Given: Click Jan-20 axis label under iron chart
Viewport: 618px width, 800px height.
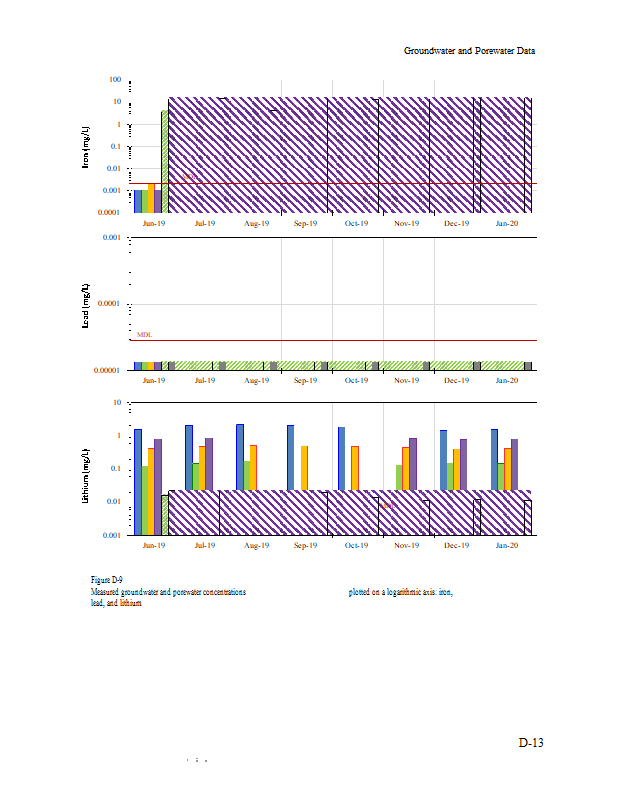Looking at the screenshot, I should click(x=508, y=223).
